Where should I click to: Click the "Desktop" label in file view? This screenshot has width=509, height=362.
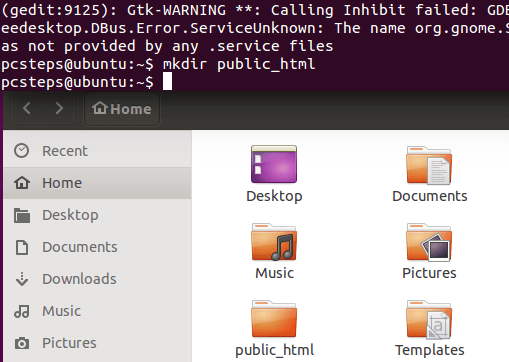[x=274, y=196]
